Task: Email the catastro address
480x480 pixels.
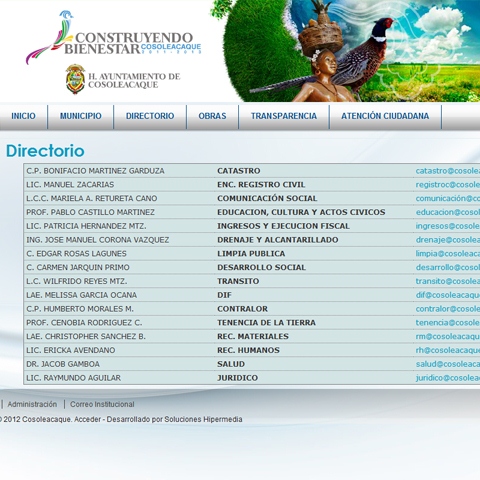Action: tap(448, 171)
